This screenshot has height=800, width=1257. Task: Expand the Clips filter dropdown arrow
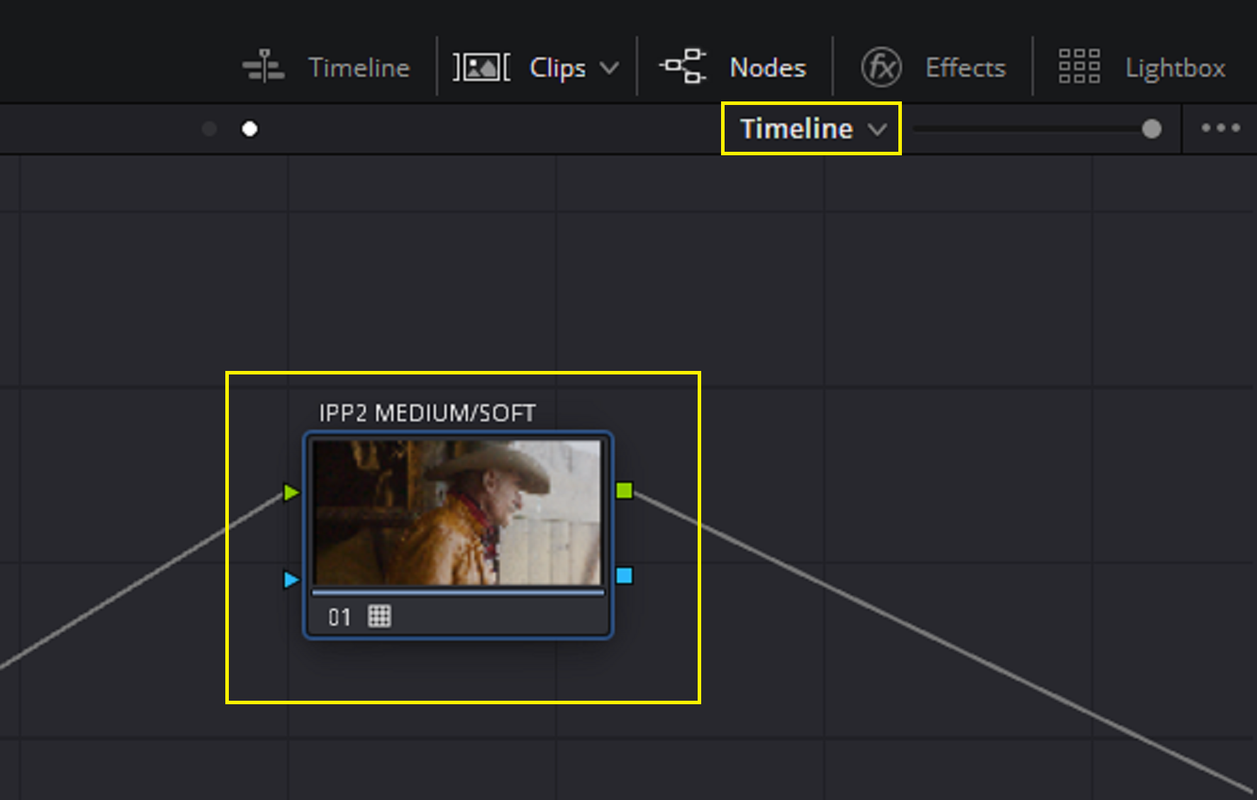tap(609, 68)
